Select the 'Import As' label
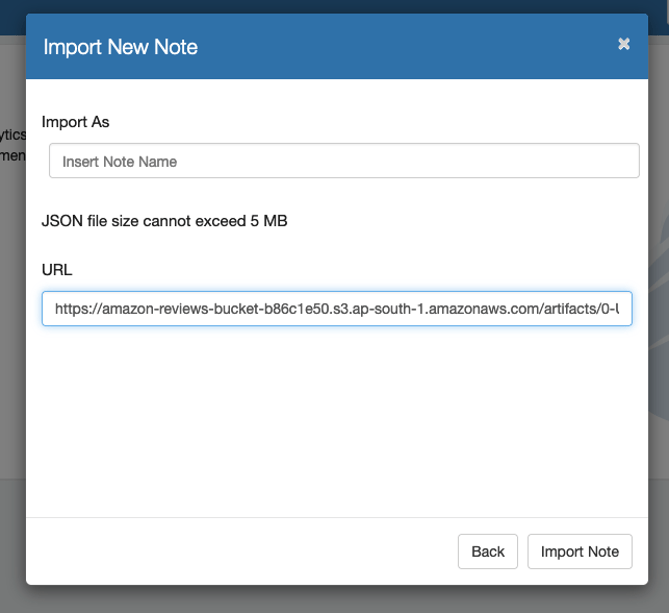Viewport: 670px width, 614px height. (76, 122)
